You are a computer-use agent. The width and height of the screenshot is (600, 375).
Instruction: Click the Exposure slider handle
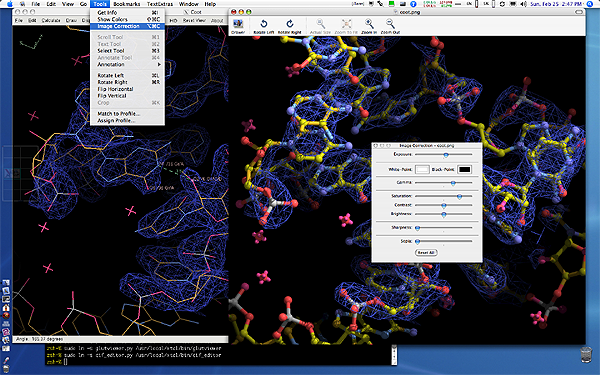[x=446, y=155]
